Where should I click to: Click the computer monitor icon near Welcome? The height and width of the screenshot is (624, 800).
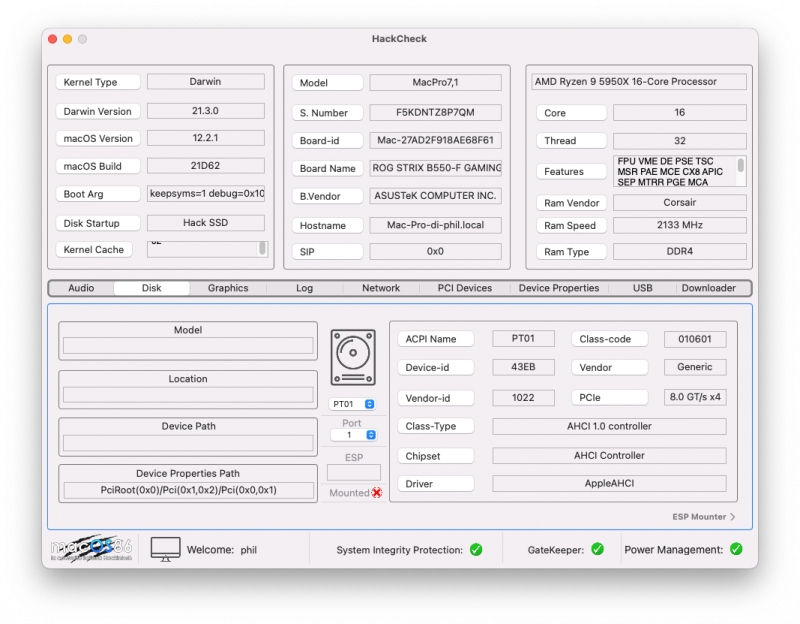(x=165, y=549)
